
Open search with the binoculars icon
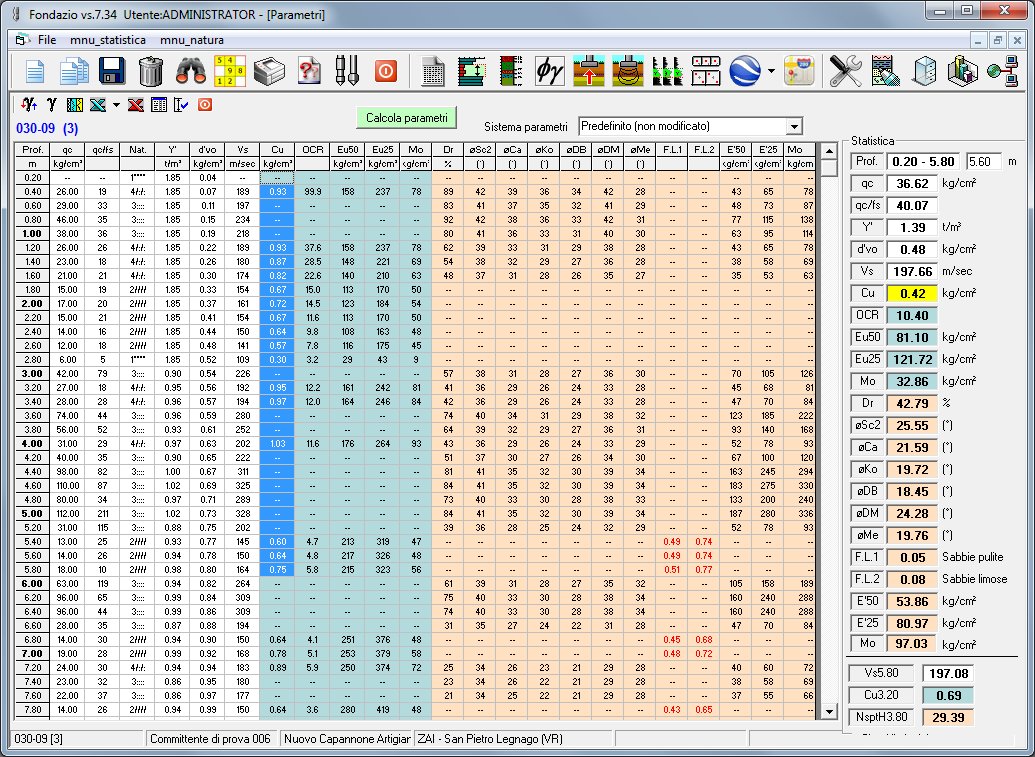[x=191, y=71]
